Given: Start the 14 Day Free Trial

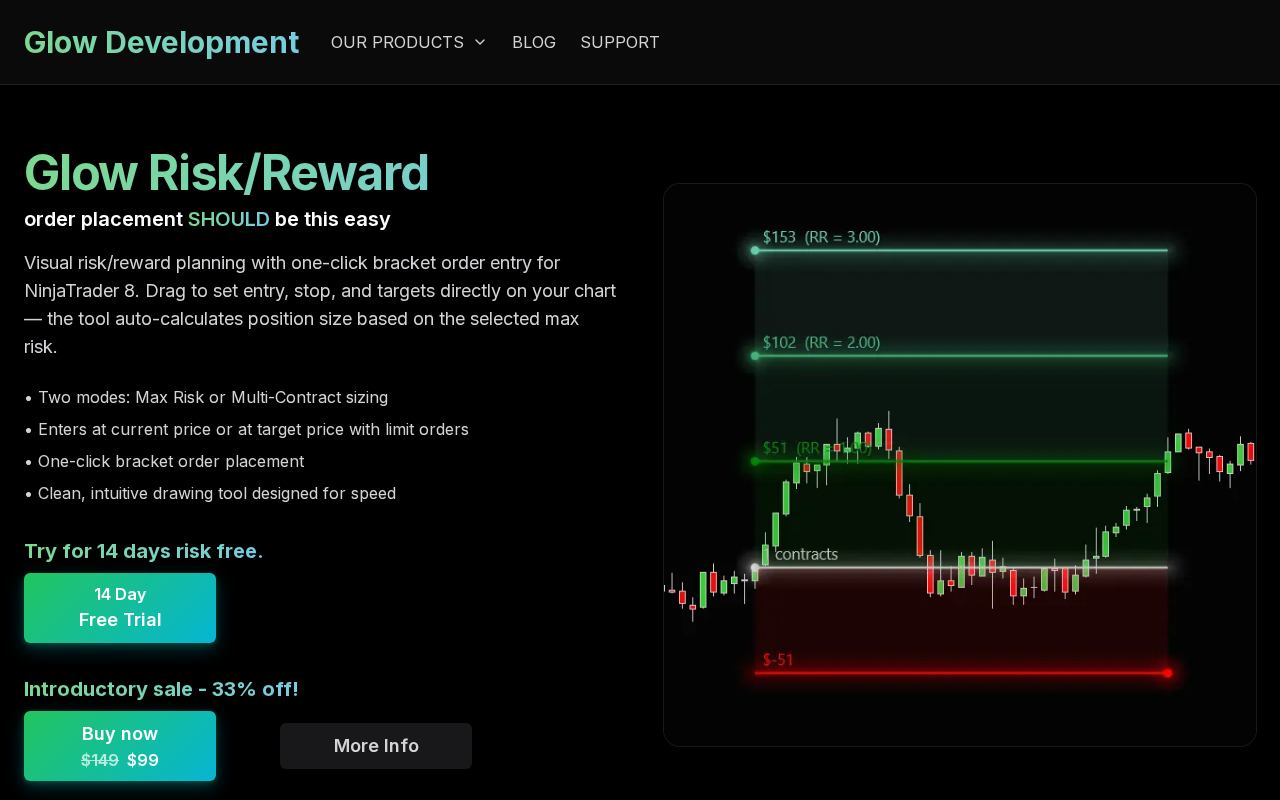Looking at the screenshot, I should coord(120,608).
